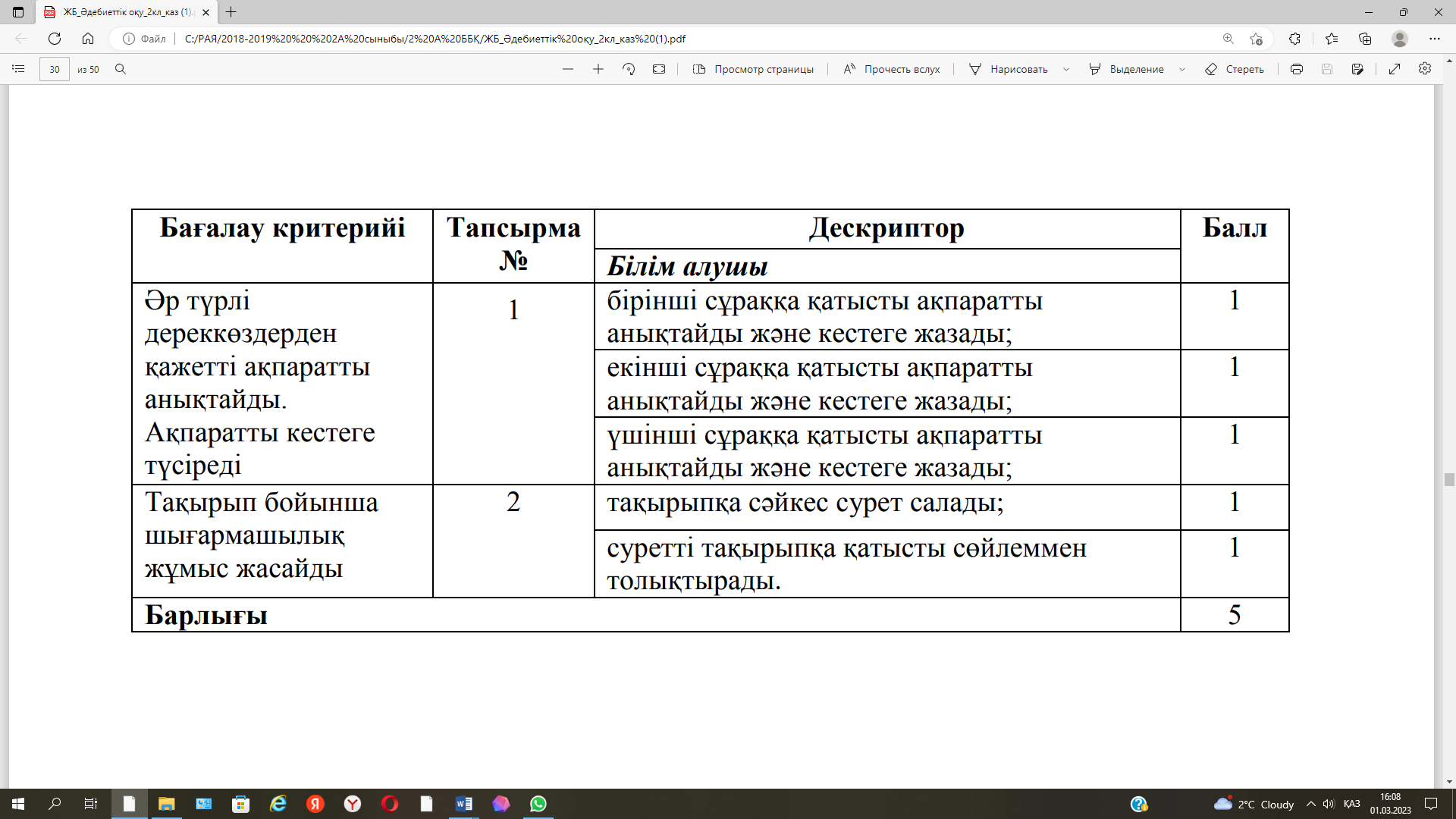Open browser menu with three dots
Viewport: 1456px width, 819px height.
[1435, 39]
